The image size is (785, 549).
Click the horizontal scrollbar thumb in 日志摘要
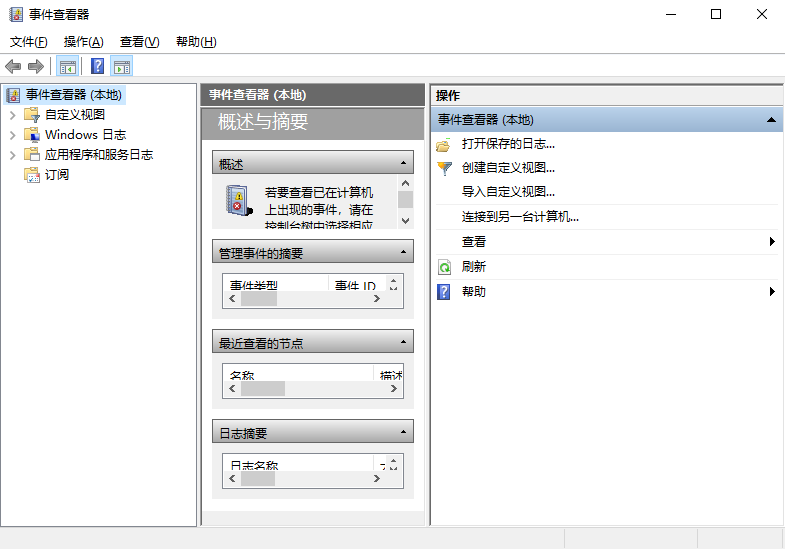tap(258, 479)
